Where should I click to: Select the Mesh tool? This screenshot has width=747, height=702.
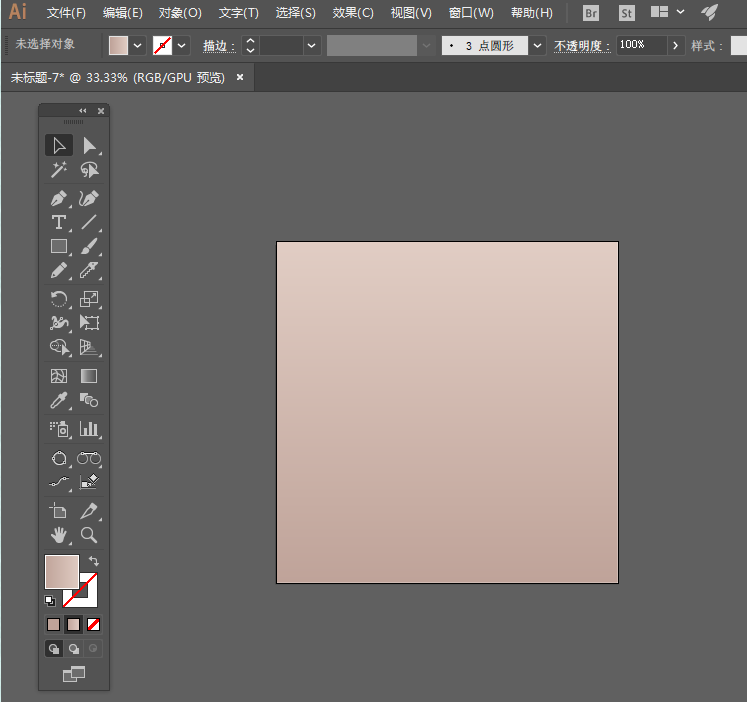(x=59, y=376)
